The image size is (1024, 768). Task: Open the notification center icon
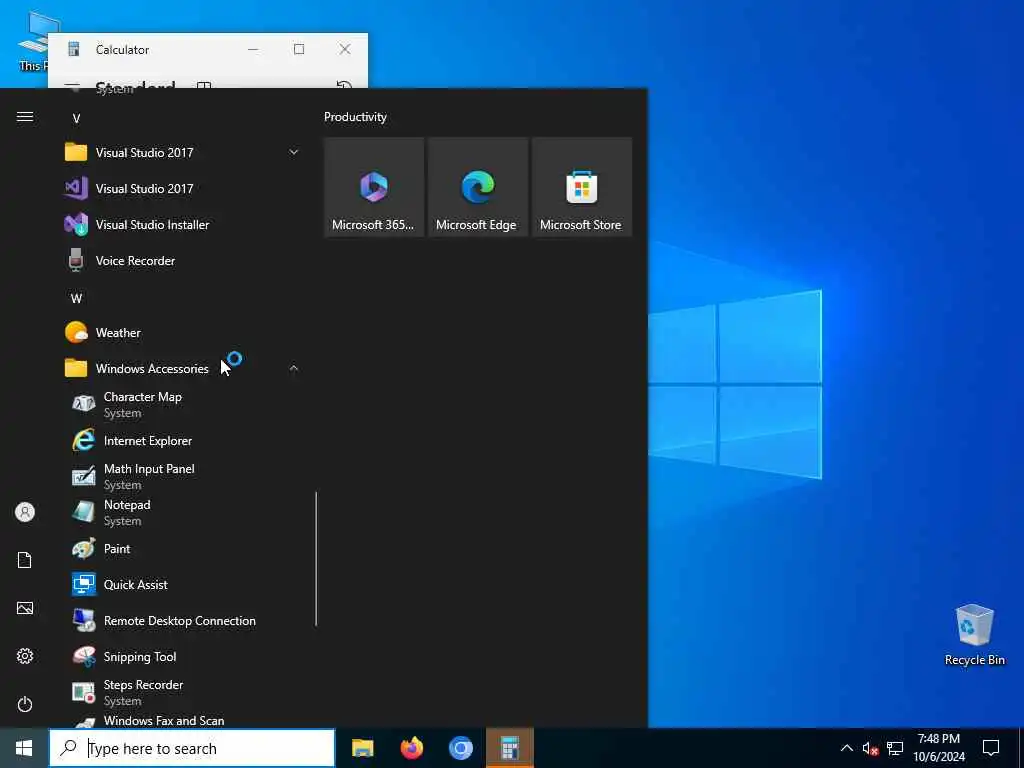991,748
